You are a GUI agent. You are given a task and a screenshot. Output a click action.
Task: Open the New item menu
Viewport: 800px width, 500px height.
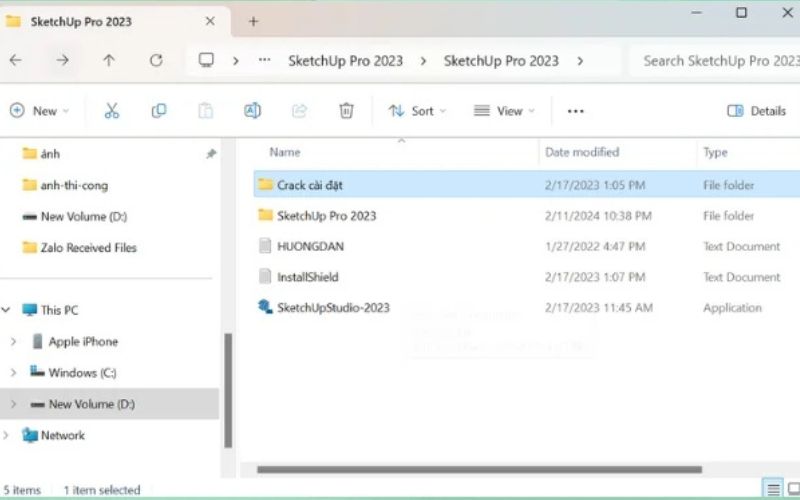coord(39,111)
